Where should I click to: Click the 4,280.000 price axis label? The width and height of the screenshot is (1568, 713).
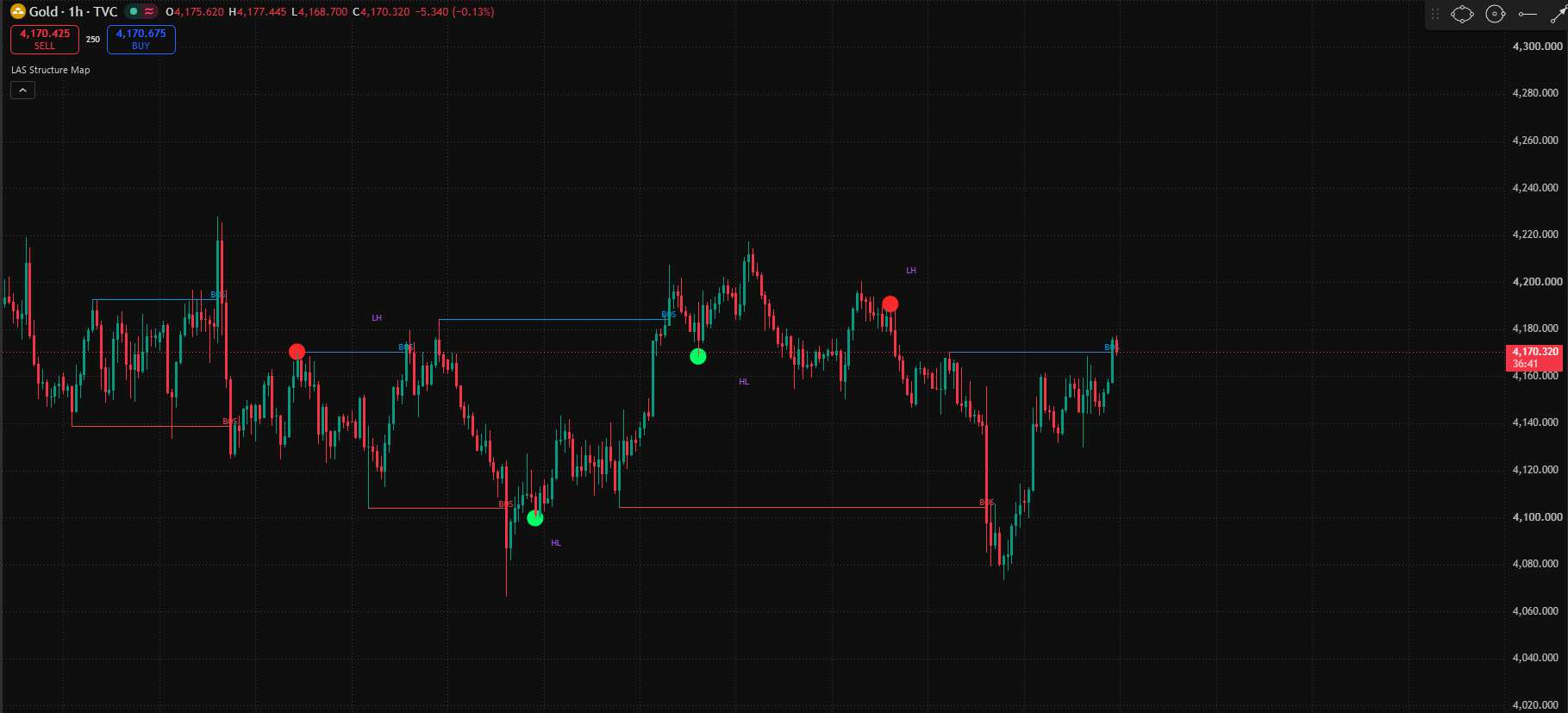tap(1537, 92)
